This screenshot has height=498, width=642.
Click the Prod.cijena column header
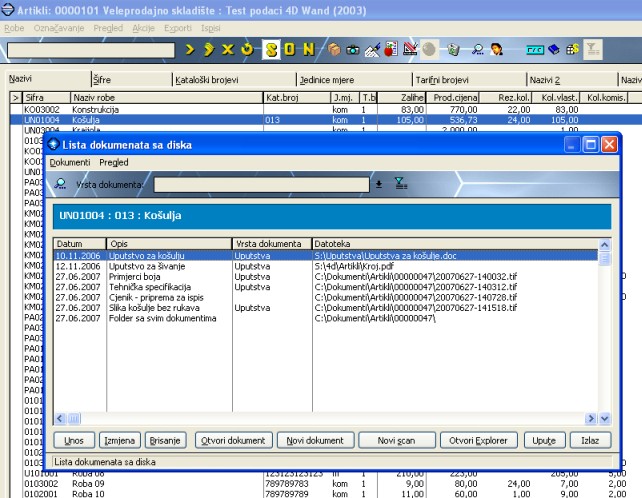(453, 97)
